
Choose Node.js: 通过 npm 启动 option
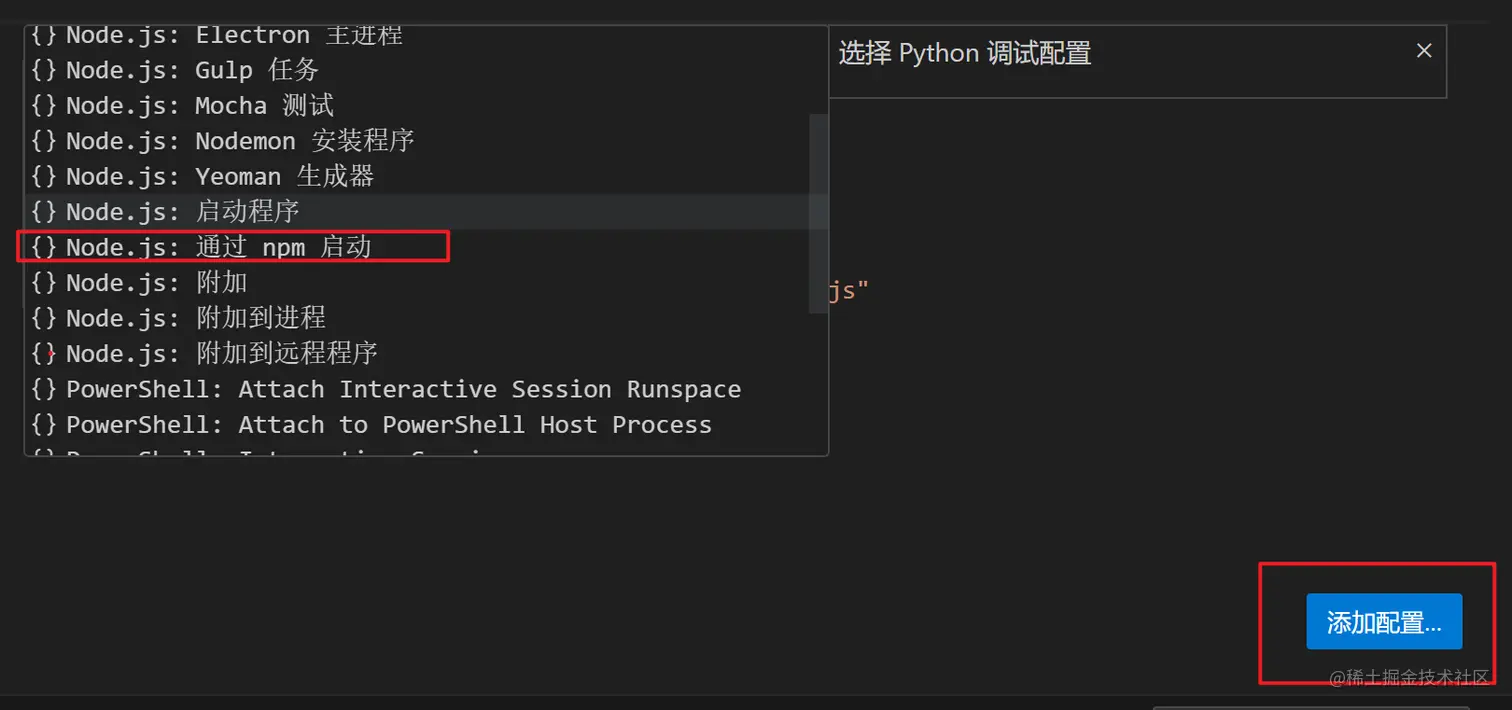coord(218,247)
